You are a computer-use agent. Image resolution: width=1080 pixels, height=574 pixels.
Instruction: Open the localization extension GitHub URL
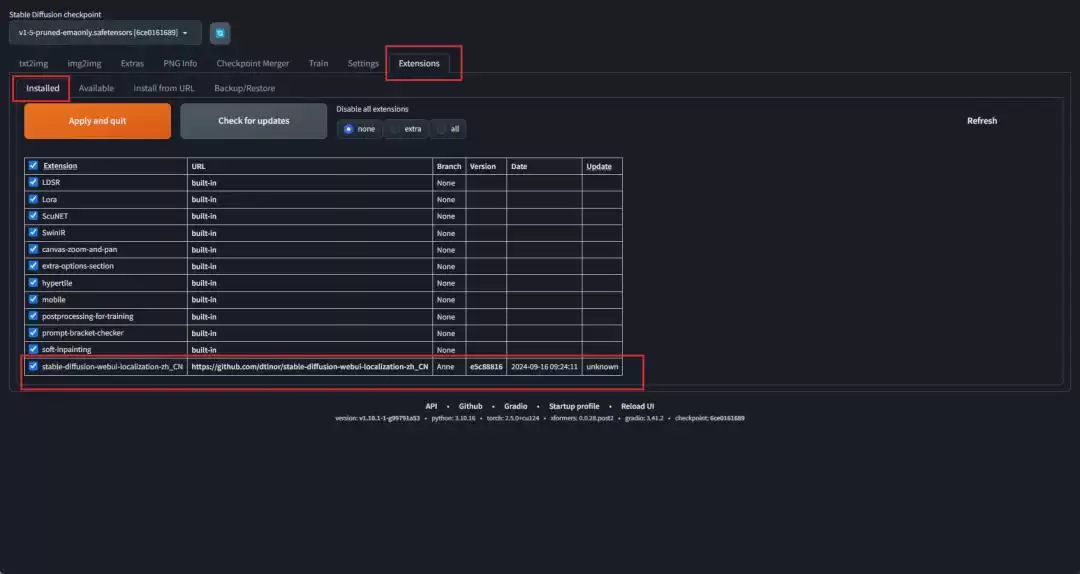tap(310, 367)
